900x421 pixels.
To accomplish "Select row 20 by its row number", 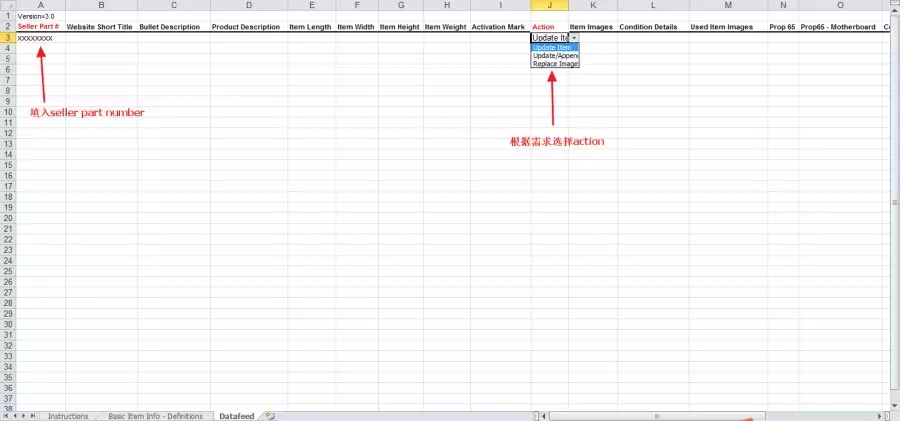I will click(x=8, y=218).
